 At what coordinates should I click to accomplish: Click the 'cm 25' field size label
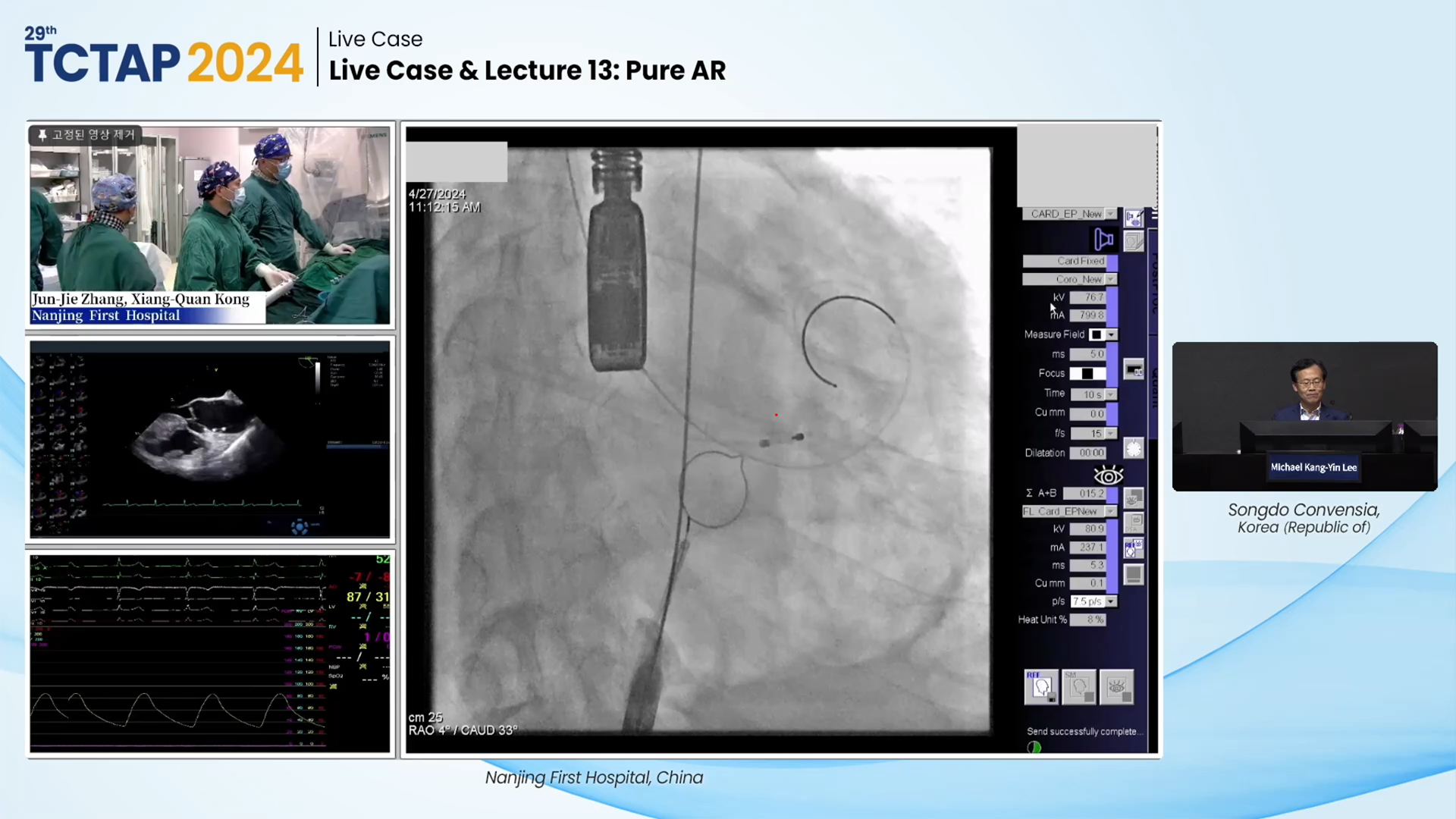pos(425,717)
